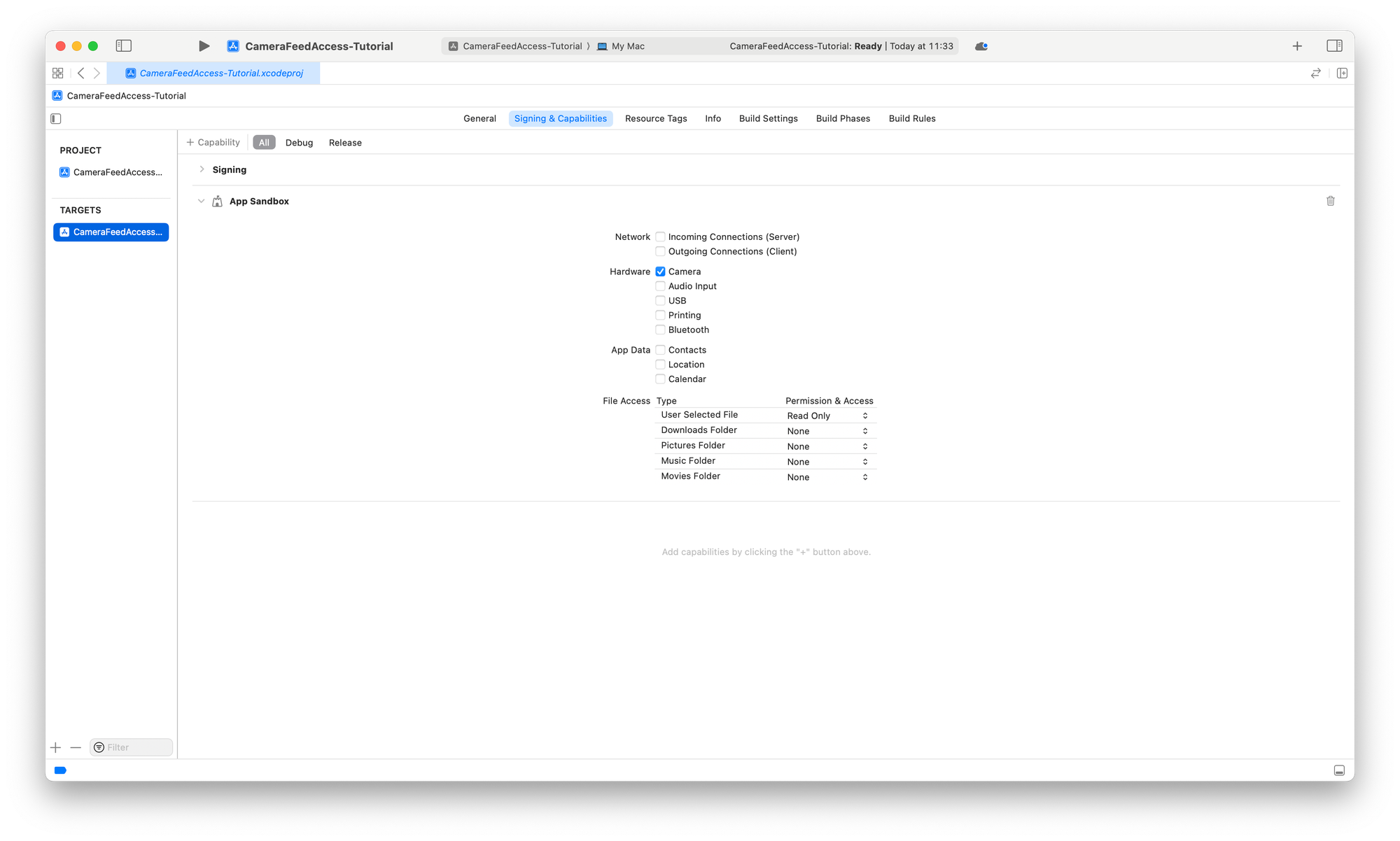The width and height of the screenshot is (1400, 841).
Task: Collapse the App Sandbox section
Action: (x=201, y=201)
